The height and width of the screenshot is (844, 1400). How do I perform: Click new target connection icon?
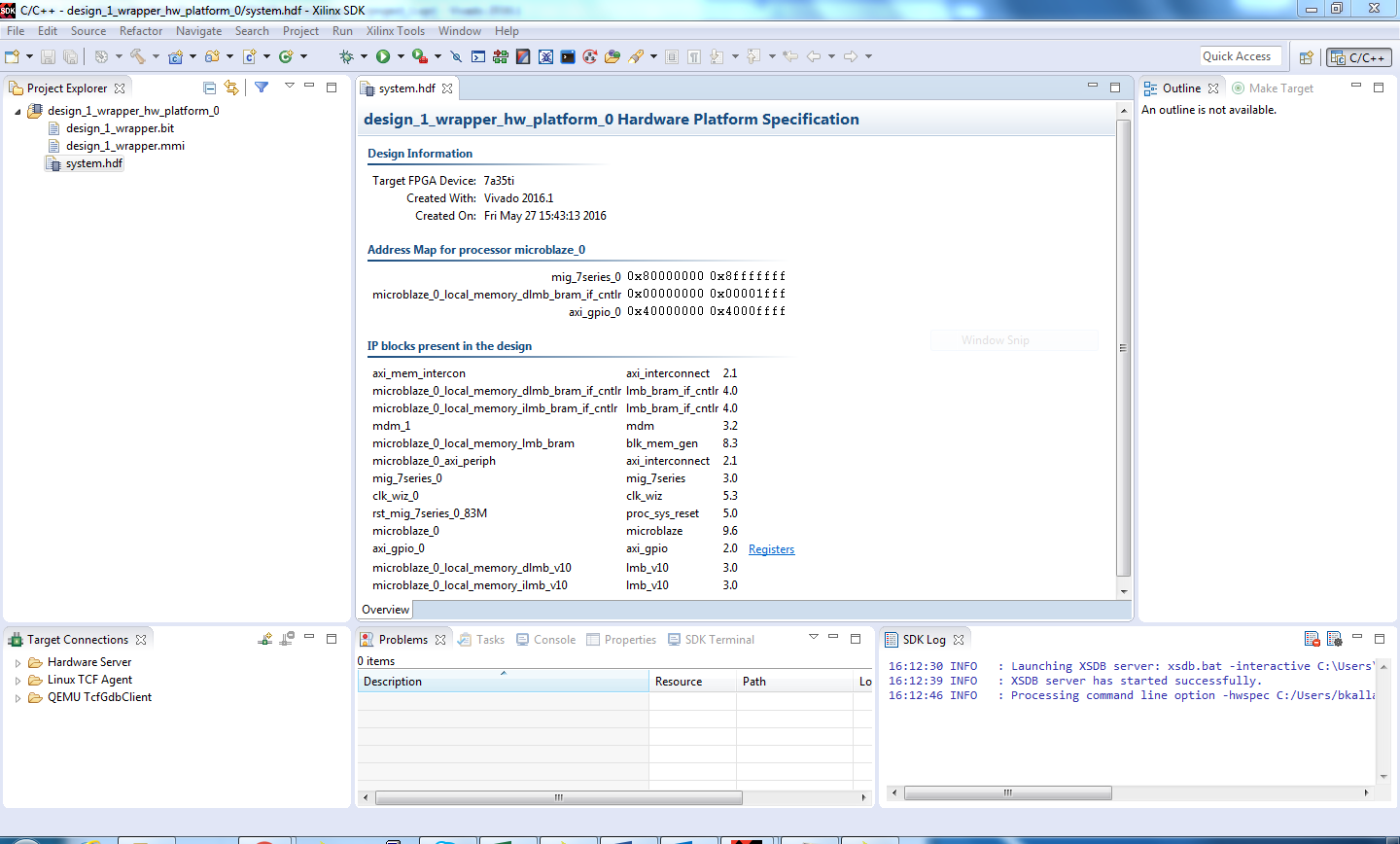click(264, 639)
